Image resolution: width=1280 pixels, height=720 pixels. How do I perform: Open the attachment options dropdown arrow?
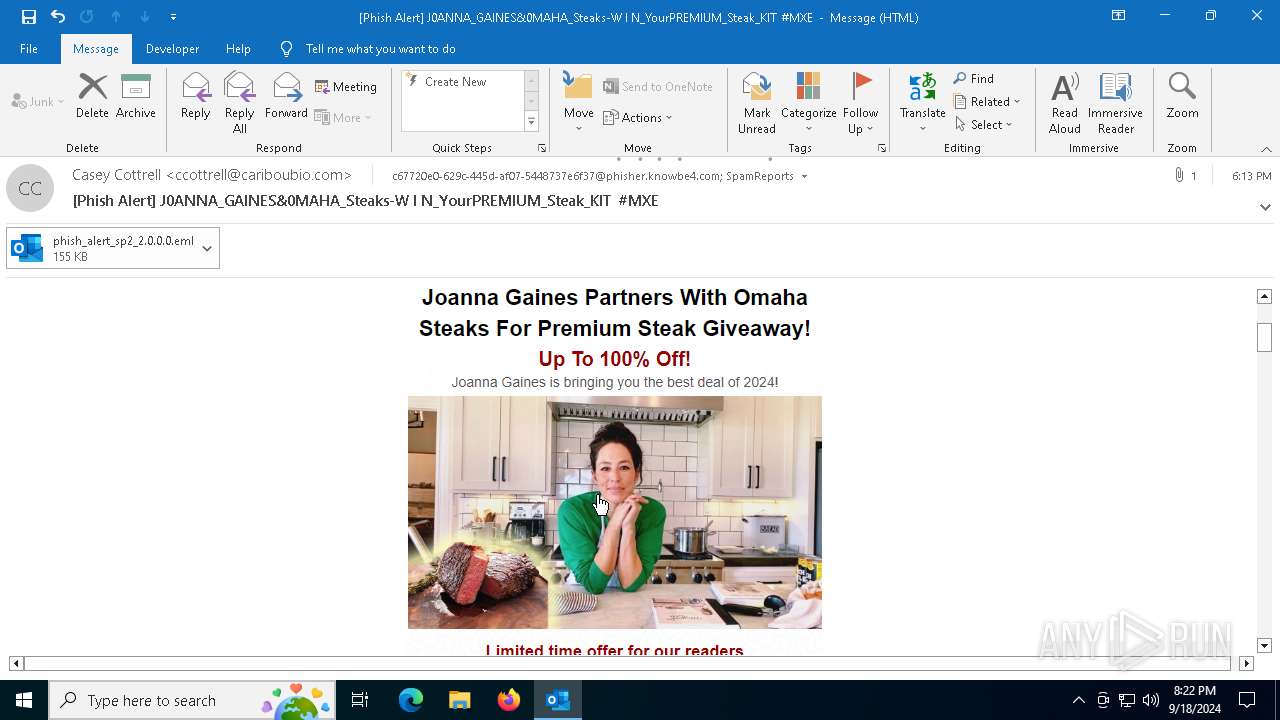click(x=207, y=248)
